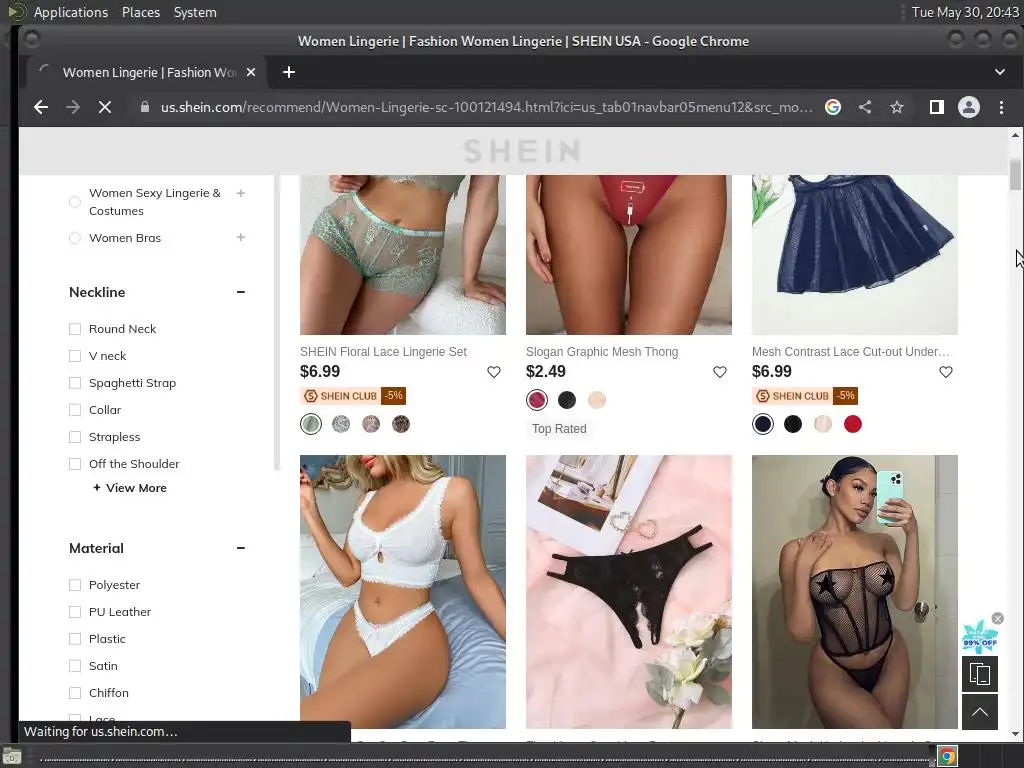Open the black cut-out panty product image
The width and height of the screenshot is (1024, 768).
pos(629,592)
